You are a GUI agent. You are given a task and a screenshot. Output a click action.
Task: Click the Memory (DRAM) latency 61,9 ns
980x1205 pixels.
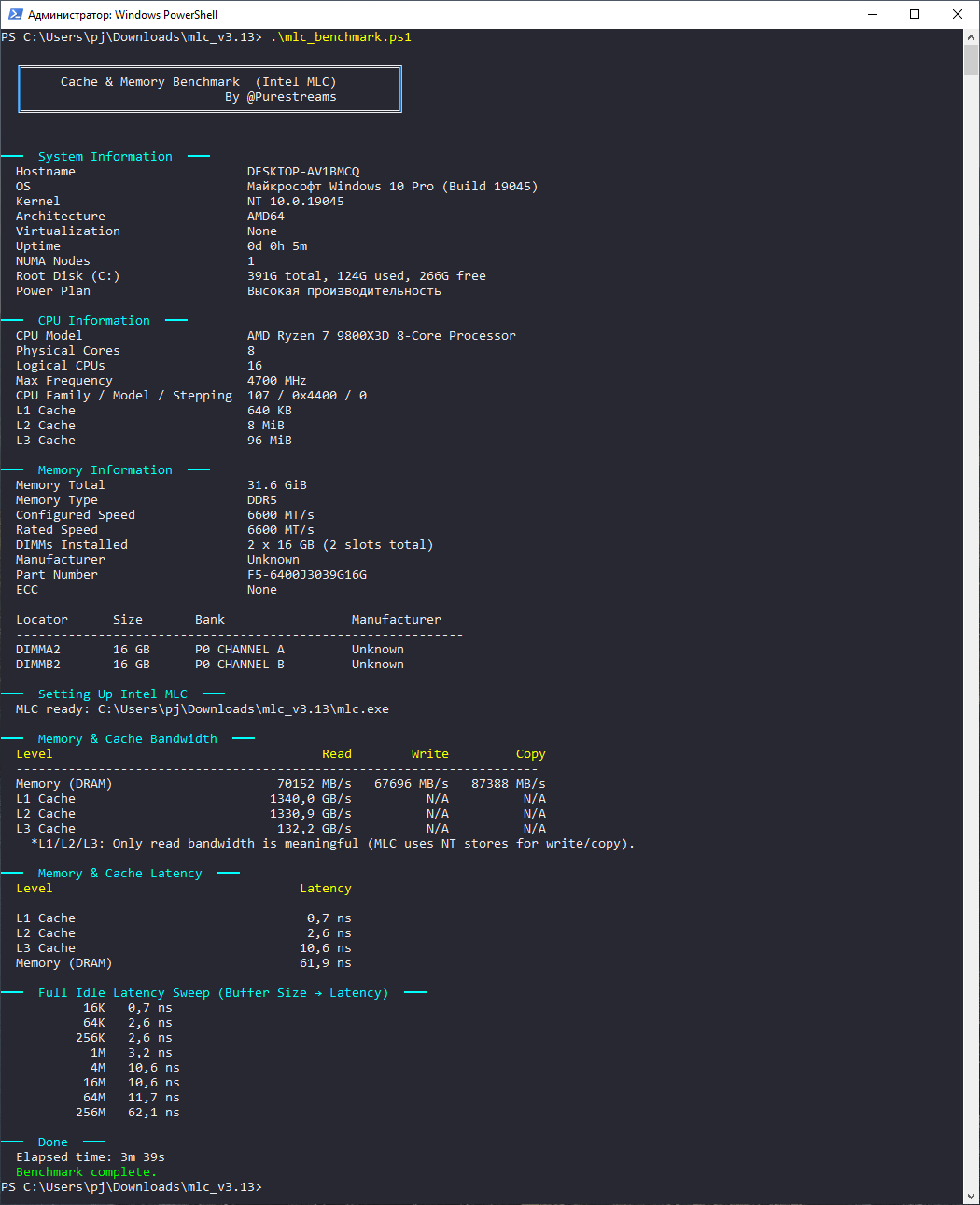[x=326, y=963]
